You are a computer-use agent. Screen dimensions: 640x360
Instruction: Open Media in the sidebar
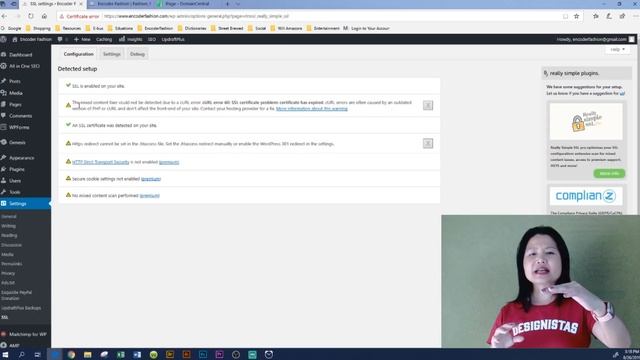[16, 93]
